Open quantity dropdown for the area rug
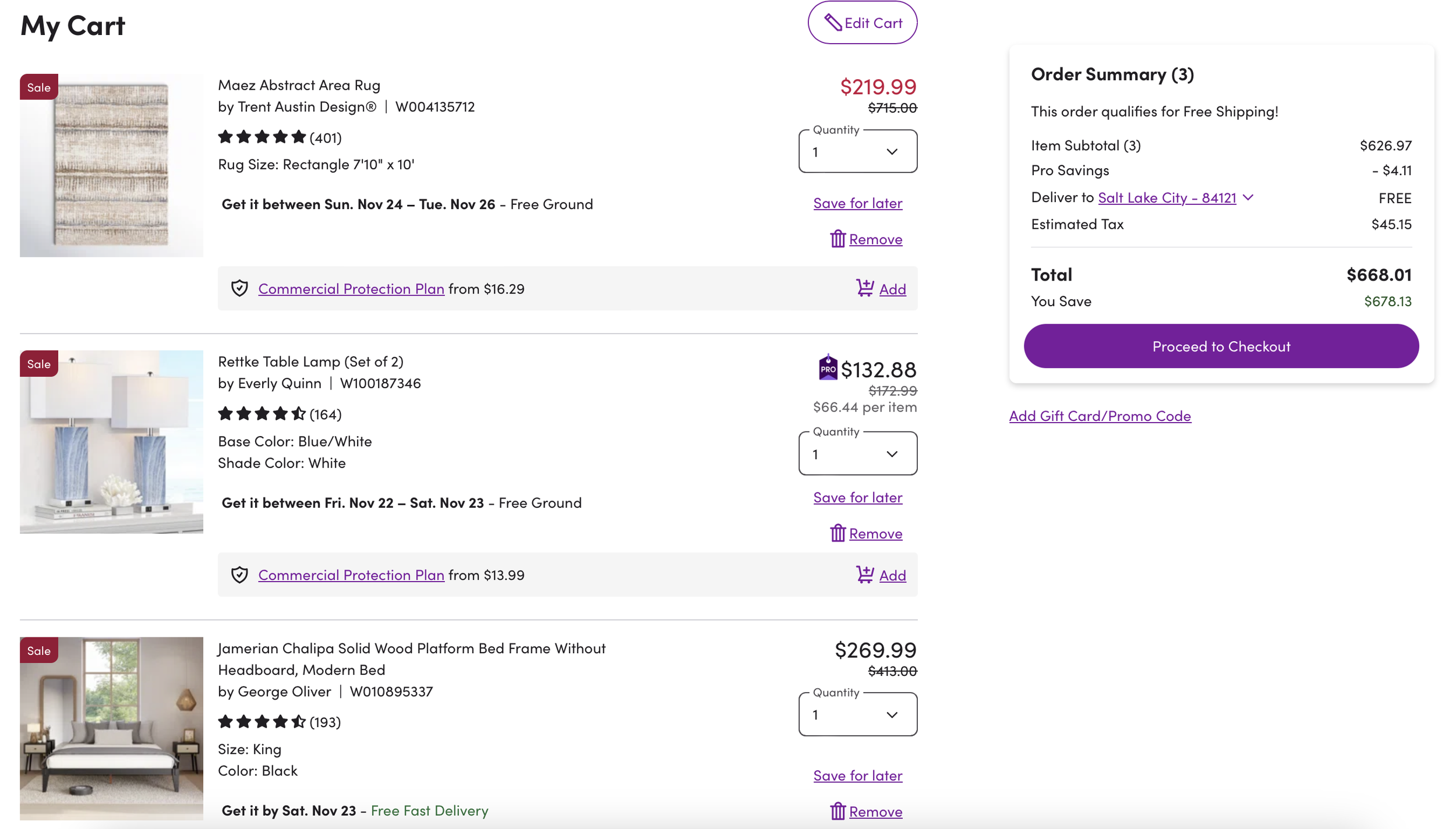 pos(857,152)
